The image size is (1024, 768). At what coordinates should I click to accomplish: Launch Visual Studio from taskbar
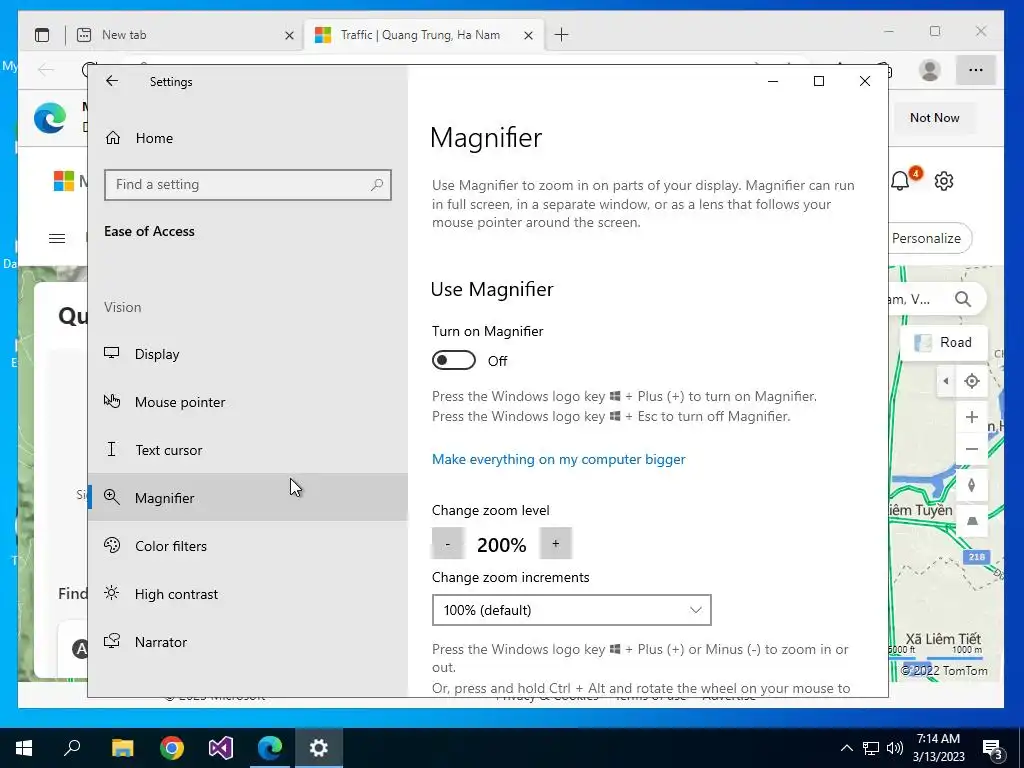tap(221, 748)
